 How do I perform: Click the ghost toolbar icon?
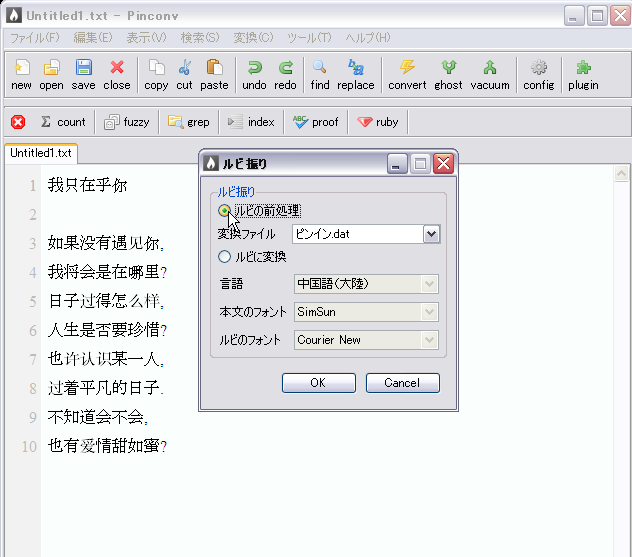click(x=448, y=75)
